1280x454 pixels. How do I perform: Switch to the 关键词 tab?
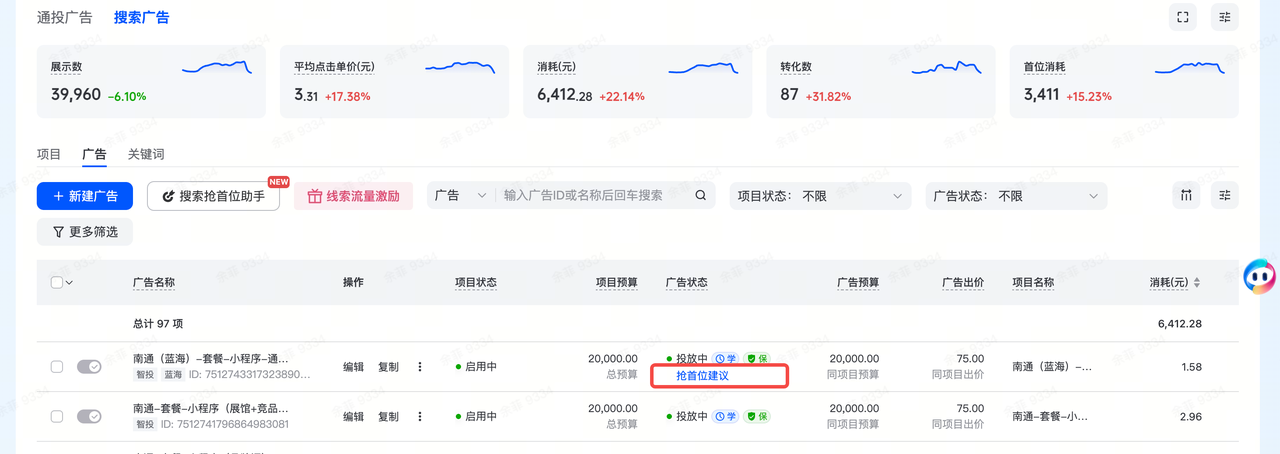pyautogui.click(x=146, y=154)
